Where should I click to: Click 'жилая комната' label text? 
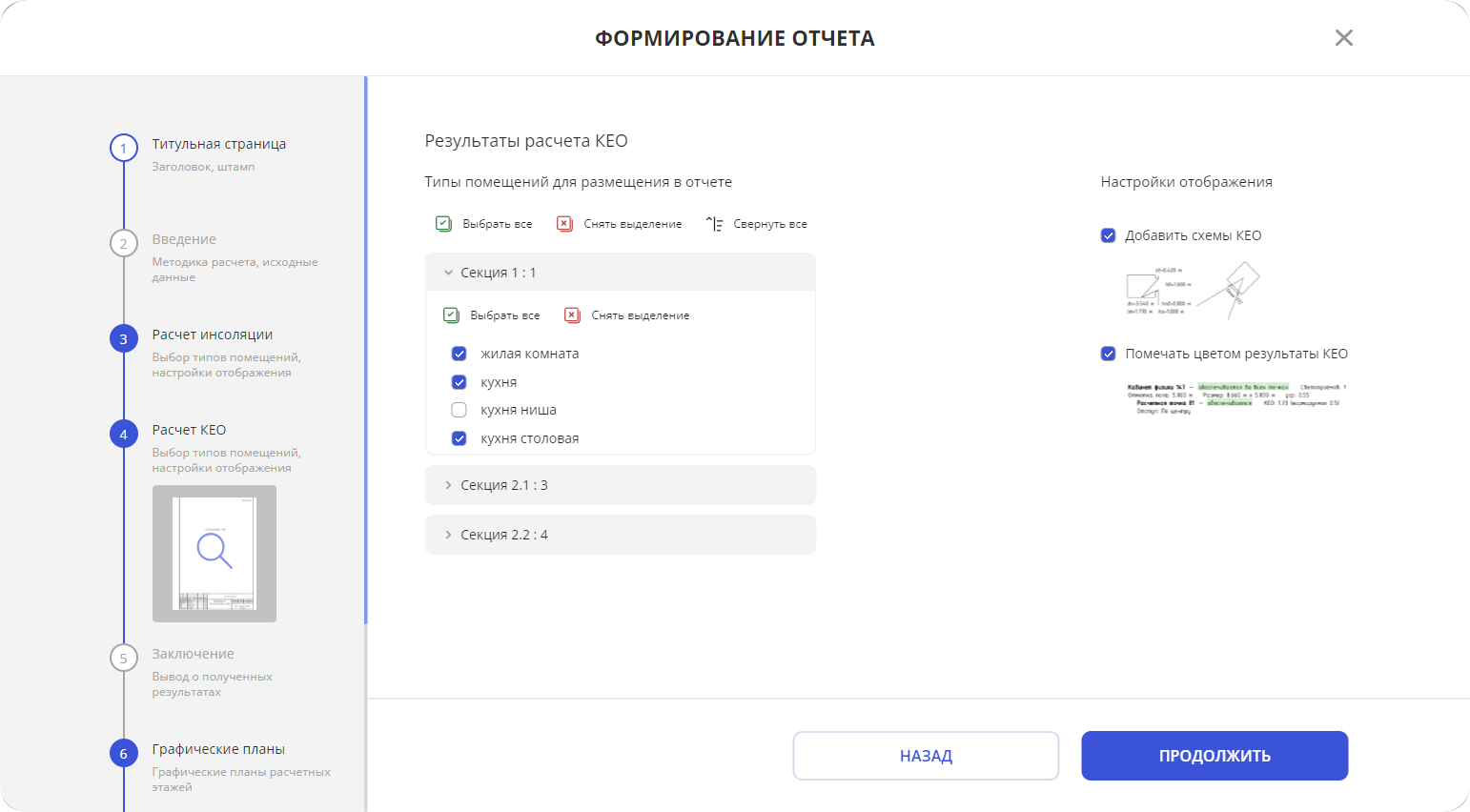[x=530, y=354]
